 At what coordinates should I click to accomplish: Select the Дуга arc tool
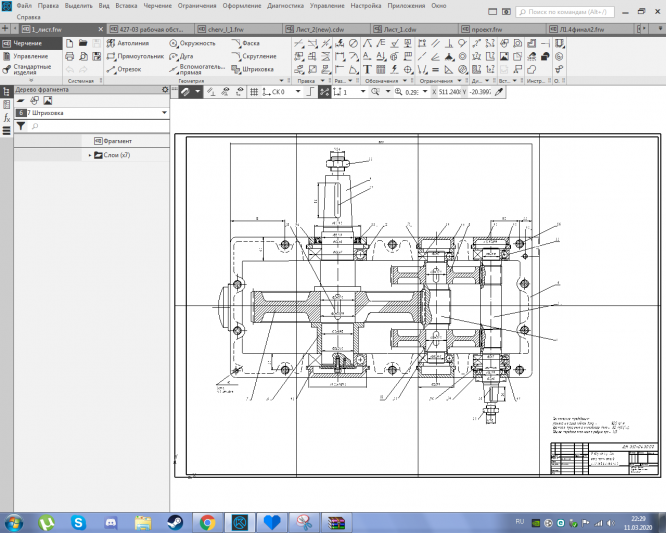coord(183,57)
